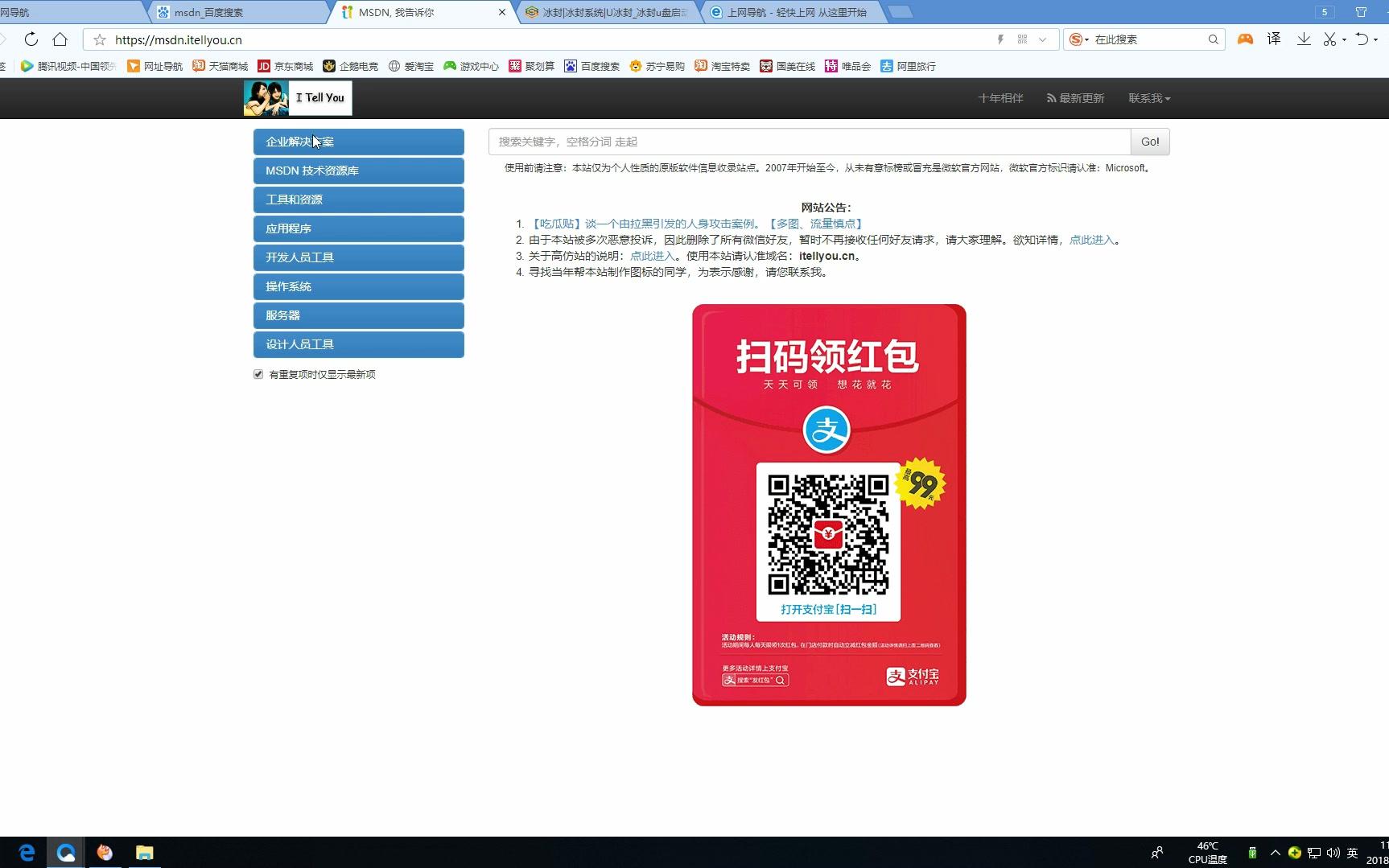Open the 腾讯视频 bookmark
This screenshot has width=1389, height=868.
pos(68,66)
